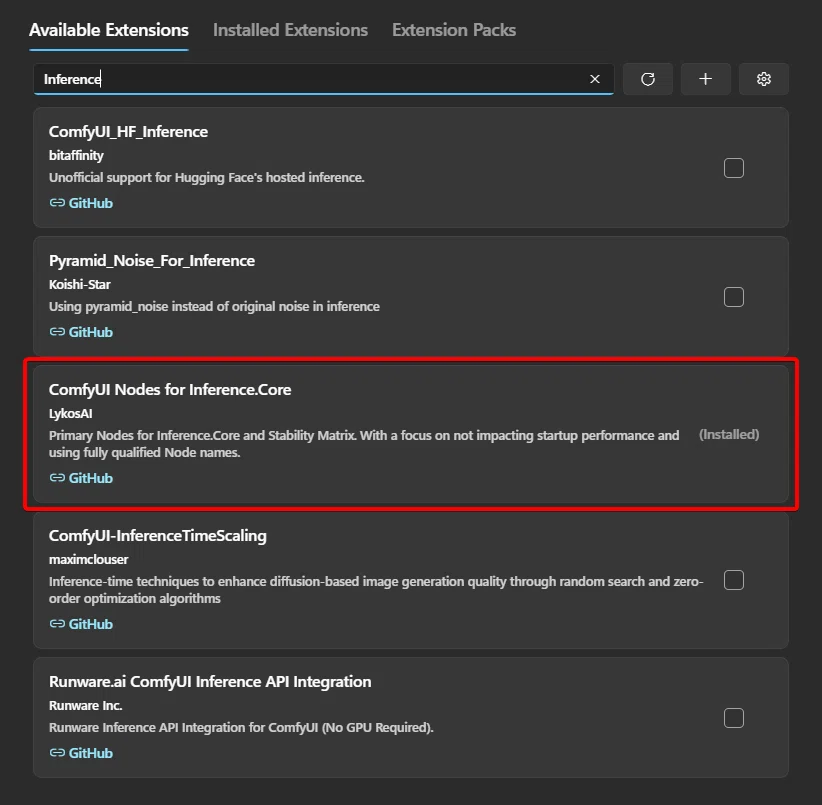Click the Inference-time techniques description text

pyautogui.click(x=376, y=590)
